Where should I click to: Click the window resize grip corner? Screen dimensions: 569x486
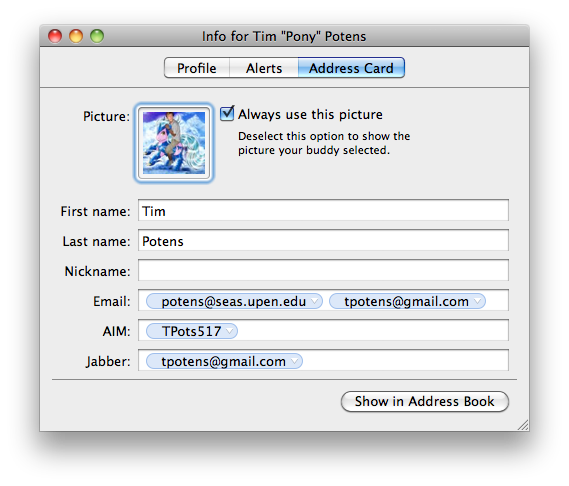[x=523, y=425]
